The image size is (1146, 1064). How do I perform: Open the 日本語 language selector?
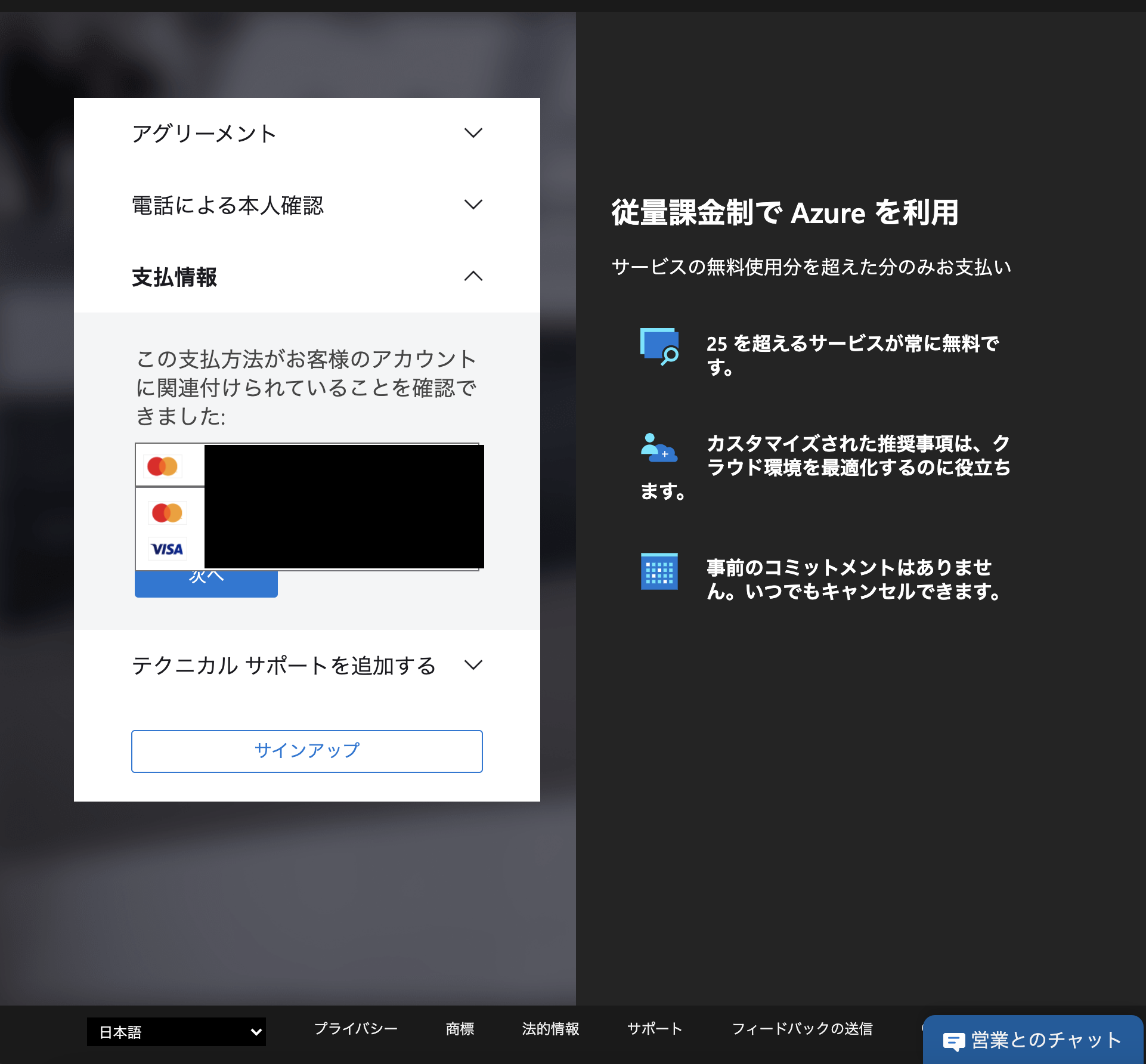176,1031
